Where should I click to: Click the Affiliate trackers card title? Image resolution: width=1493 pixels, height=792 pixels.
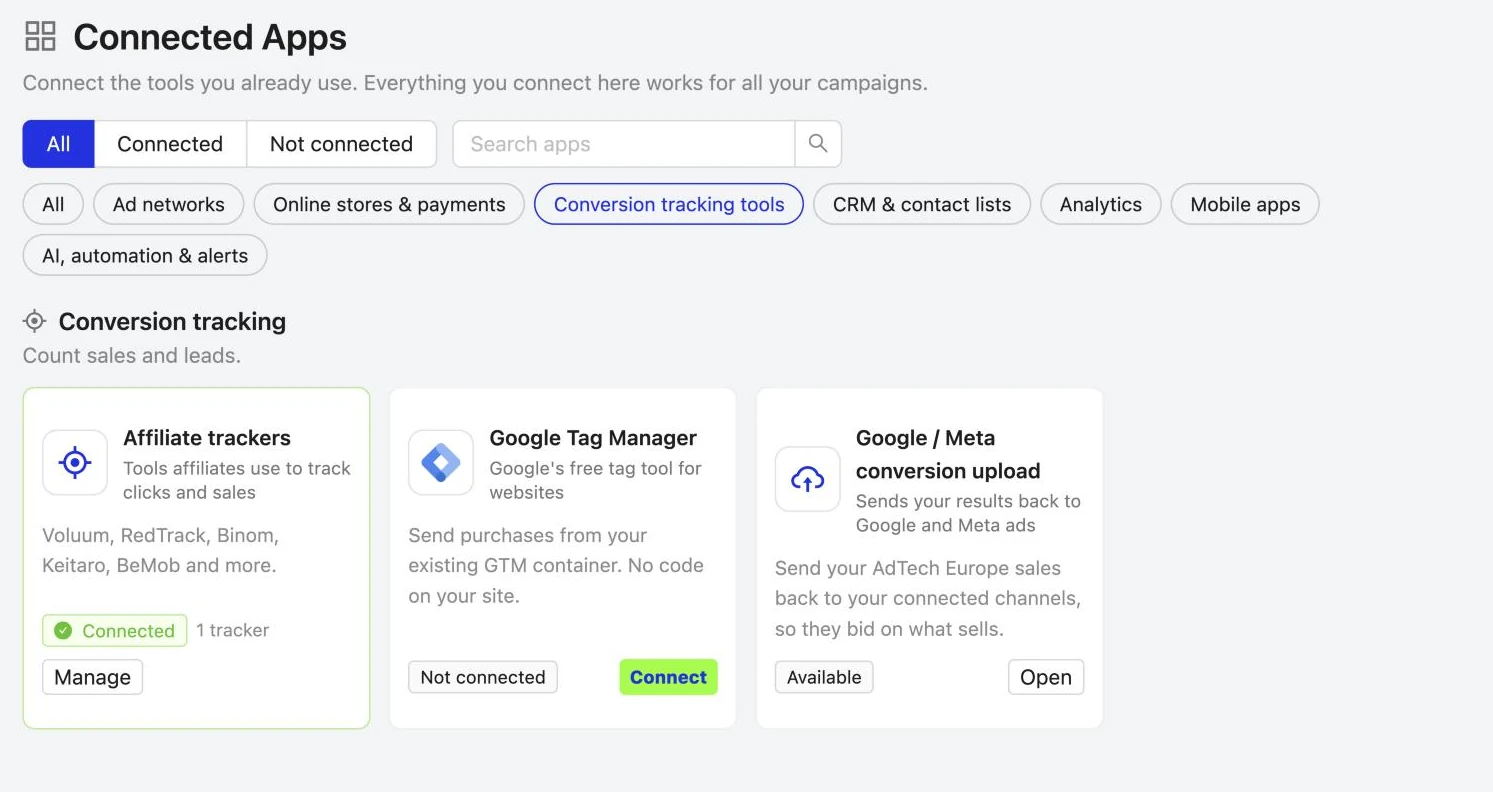[x=207, y=438]
